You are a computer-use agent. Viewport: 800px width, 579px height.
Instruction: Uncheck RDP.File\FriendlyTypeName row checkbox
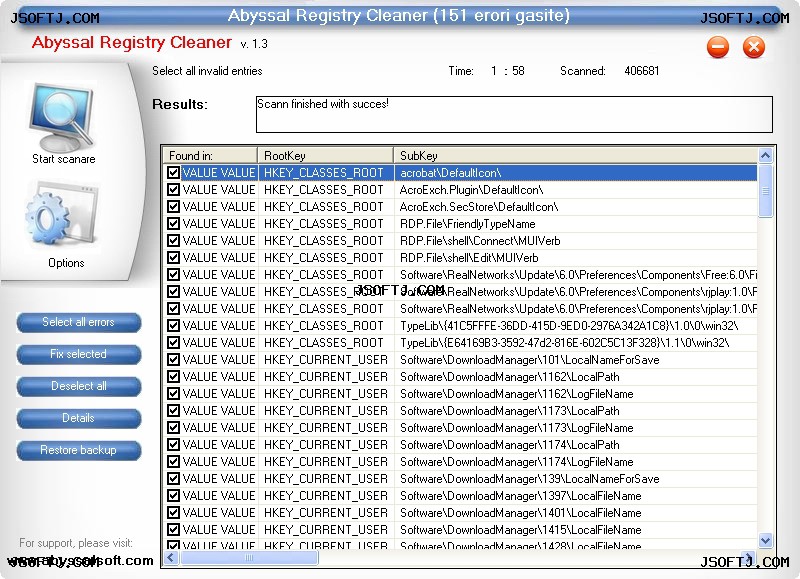tap(173, 223)
